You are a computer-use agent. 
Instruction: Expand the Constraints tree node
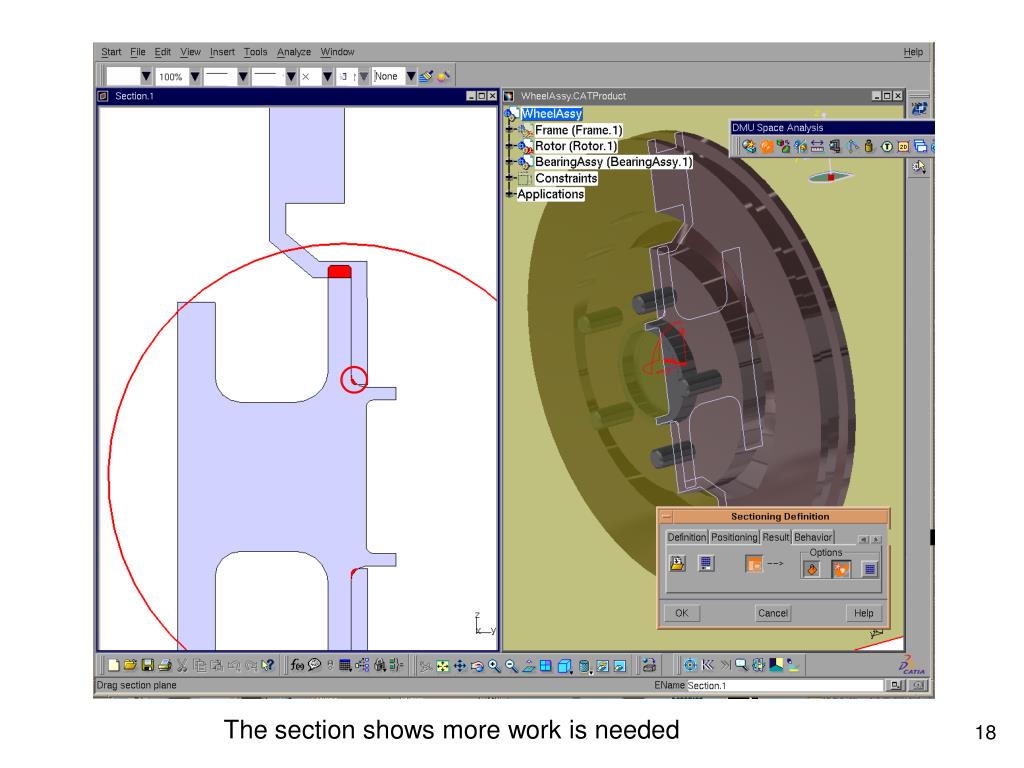510,178
